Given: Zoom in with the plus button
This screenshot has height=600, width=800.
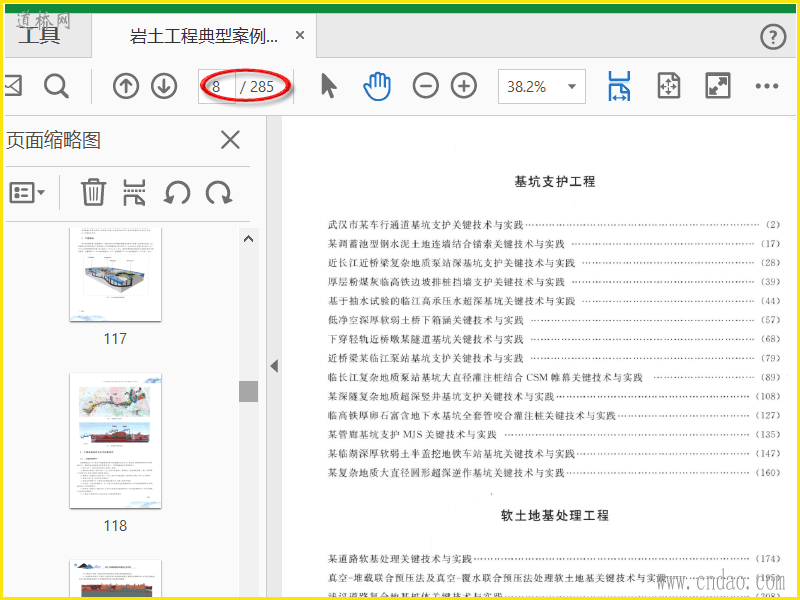Looking at the screenshot, I should tap(464, 86).
